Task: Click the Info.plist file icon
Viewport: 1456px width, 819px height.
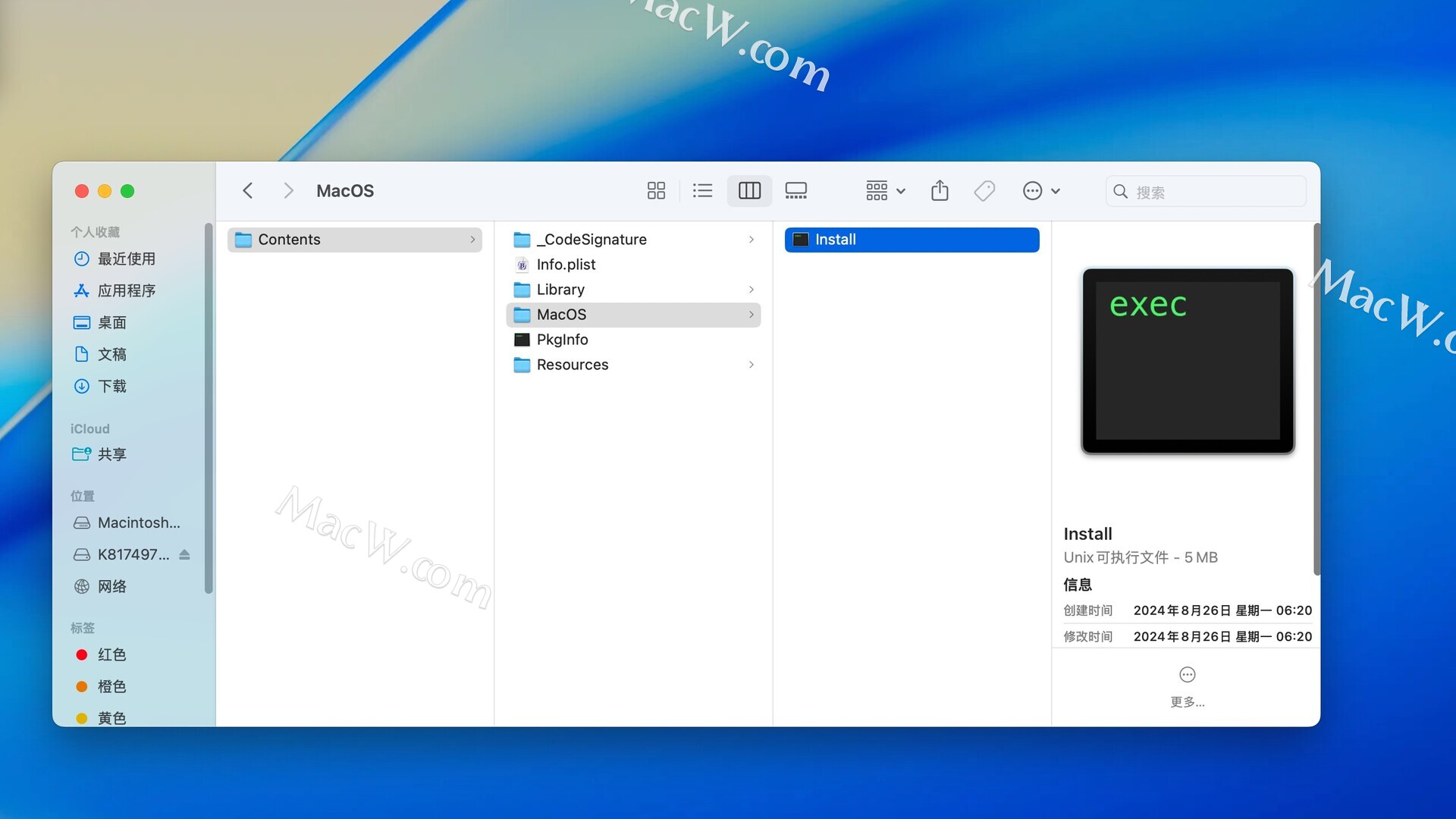Action: pos(522,265)
